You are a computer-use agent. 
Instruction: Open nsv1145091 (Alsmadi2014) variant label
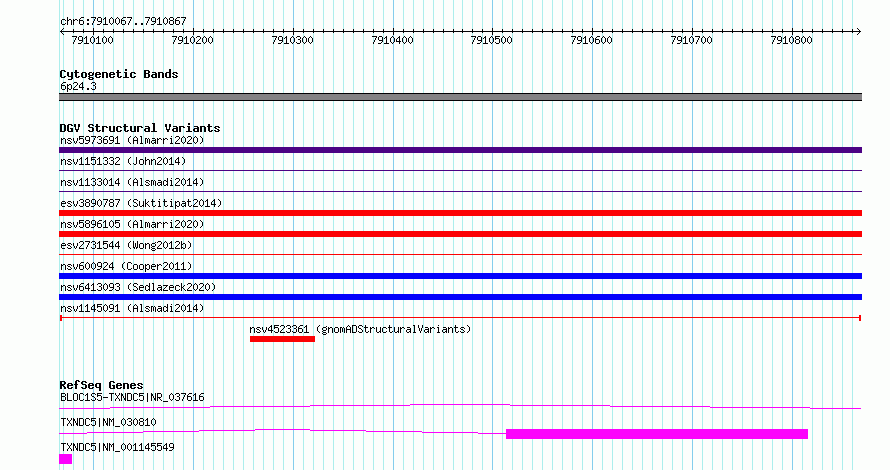pos(132,308)
